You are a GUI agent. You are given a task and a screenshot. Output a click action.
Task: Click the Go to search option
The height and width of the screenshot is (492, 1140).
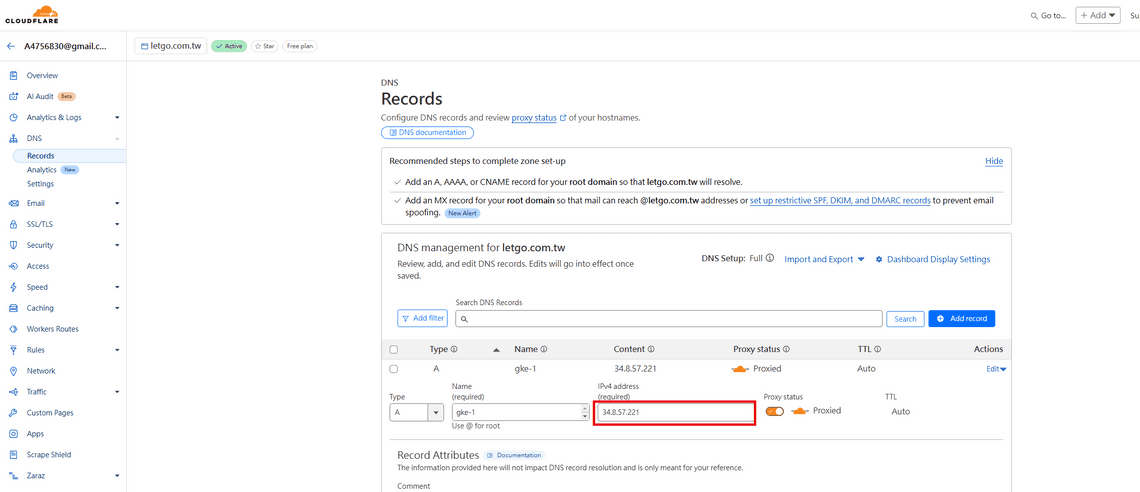pyautogui.click(x=1048, y=15)
